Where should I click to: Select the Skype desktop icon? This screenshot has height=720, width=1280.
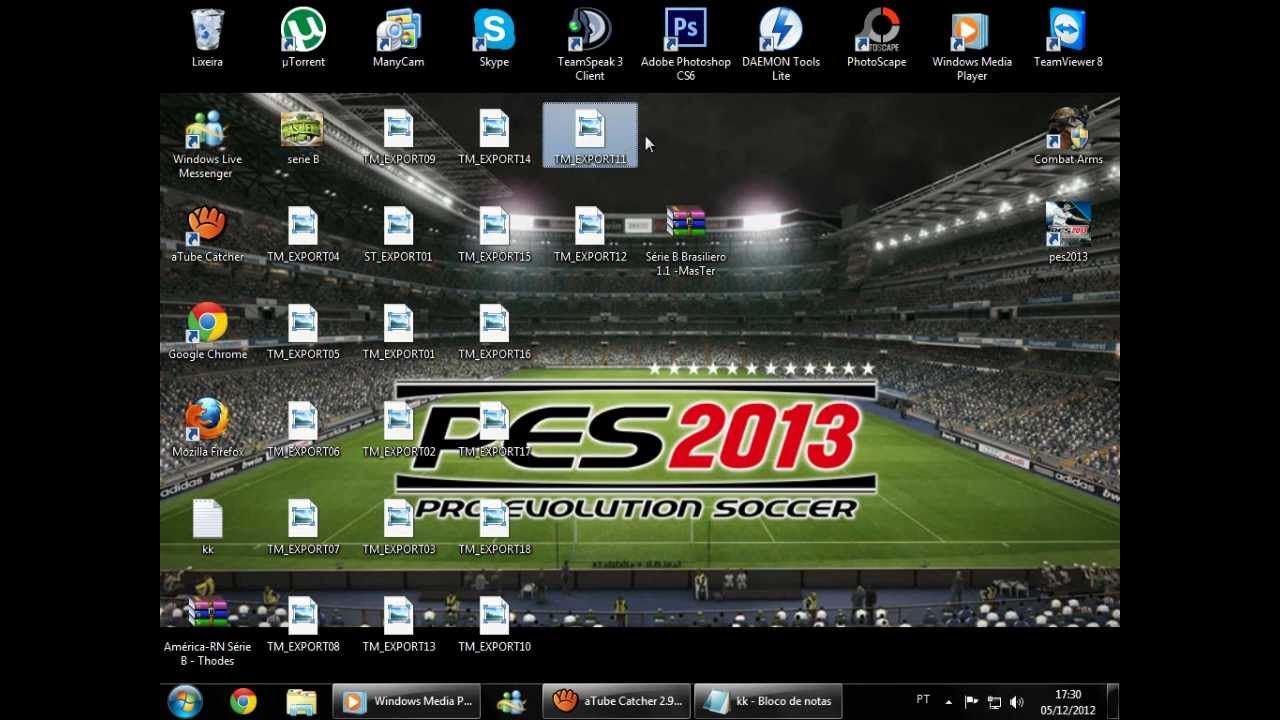tap(494, 38)
